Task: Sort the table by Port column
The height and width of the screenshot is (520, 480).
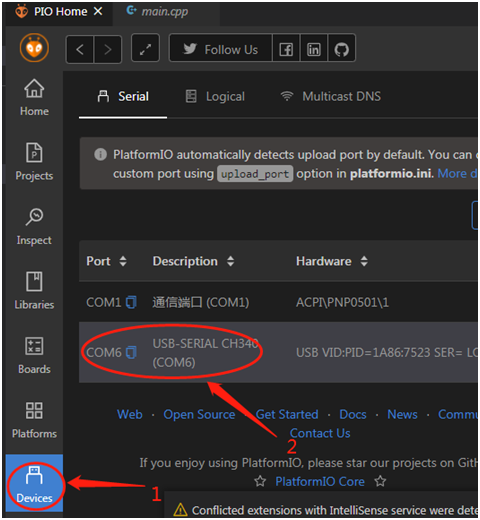Action: [107, 261]
